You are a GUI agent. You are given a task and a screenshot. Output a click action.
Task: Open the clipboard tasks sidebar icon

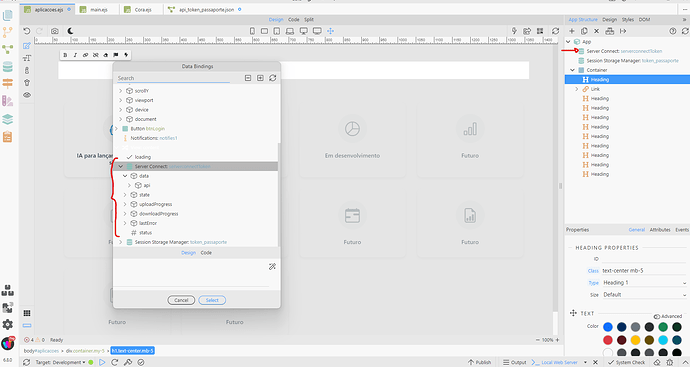(x=7, y=137)
